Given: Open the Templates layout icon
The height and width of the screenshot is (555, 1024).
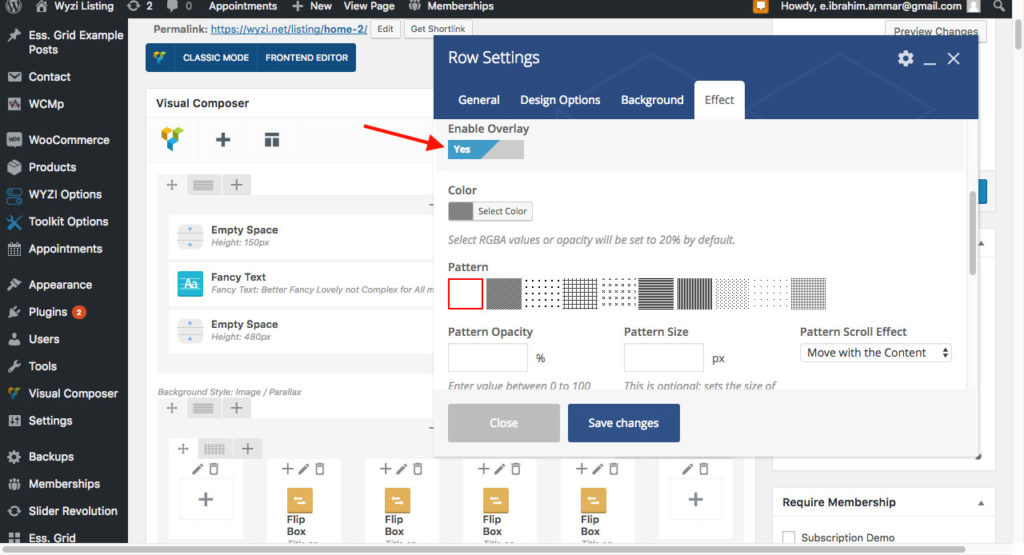Looking at the screenshot, I should 272,140.
